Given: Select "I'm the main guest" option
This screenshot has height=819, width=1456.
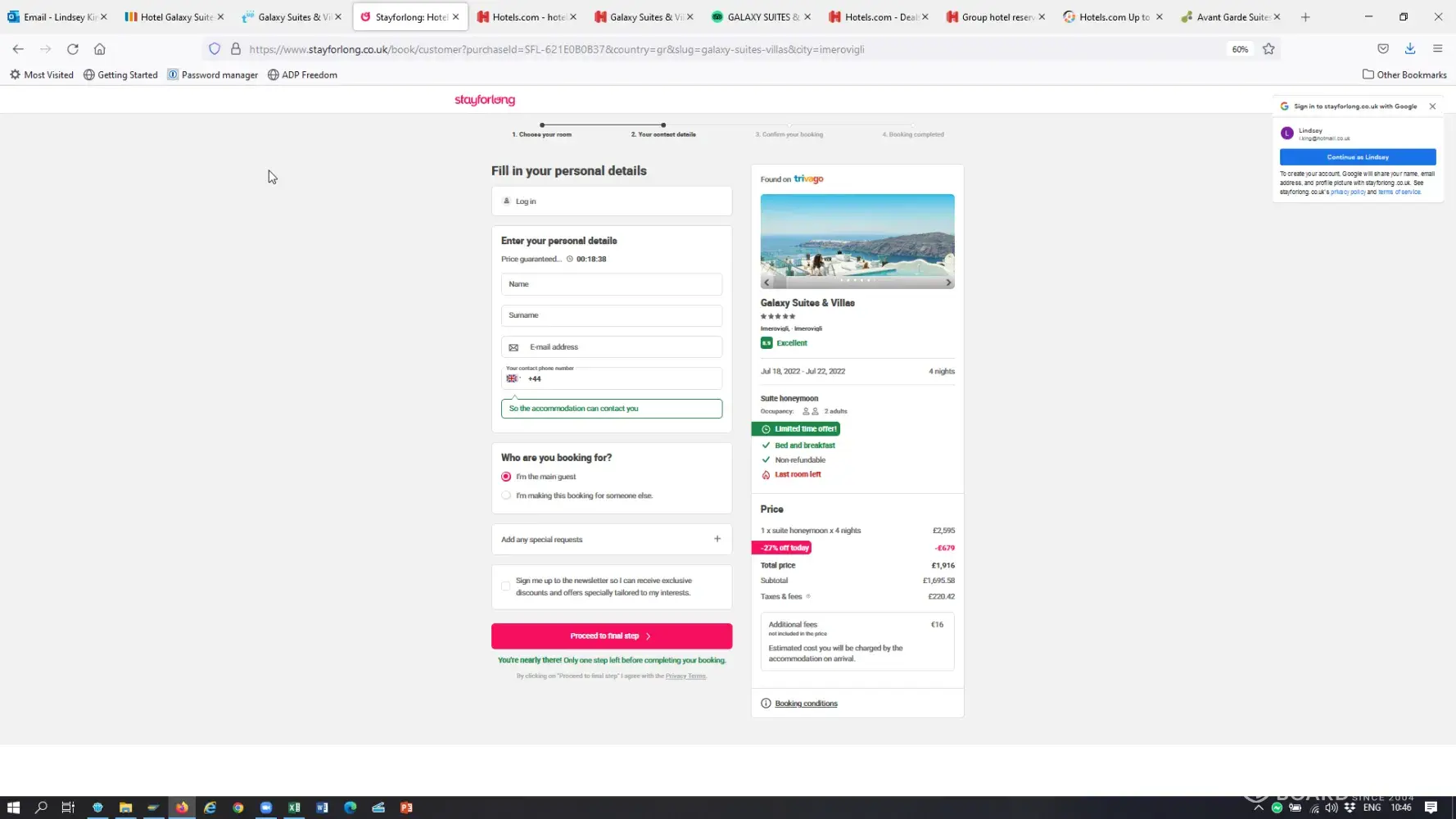Looking at the screenshot, I should point(506,477).
